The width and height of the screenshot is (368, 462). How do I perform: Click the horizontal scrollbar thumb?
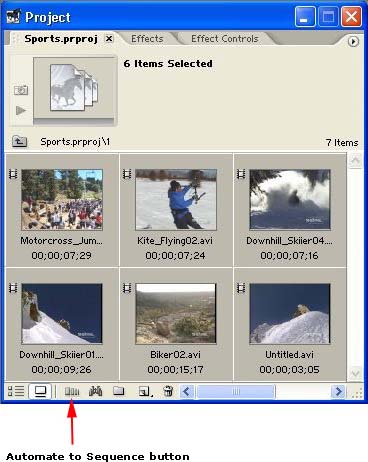pyautogui.click(x=236, y=391)
